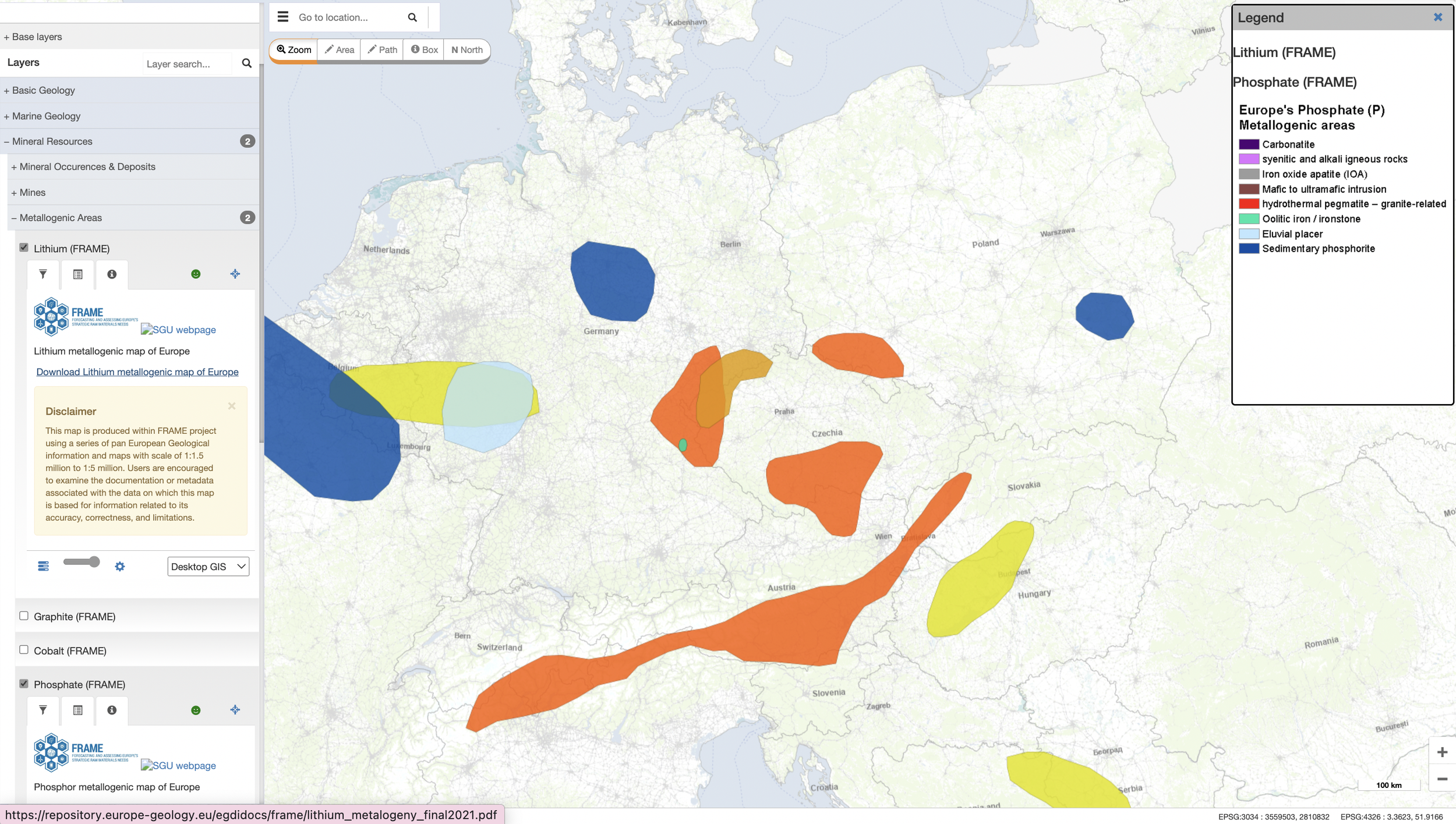Viewport: 1456px width, 824px height.
Task: Enable the Cobalt (FRAME) layer
Action: click(x=24, y=650)
